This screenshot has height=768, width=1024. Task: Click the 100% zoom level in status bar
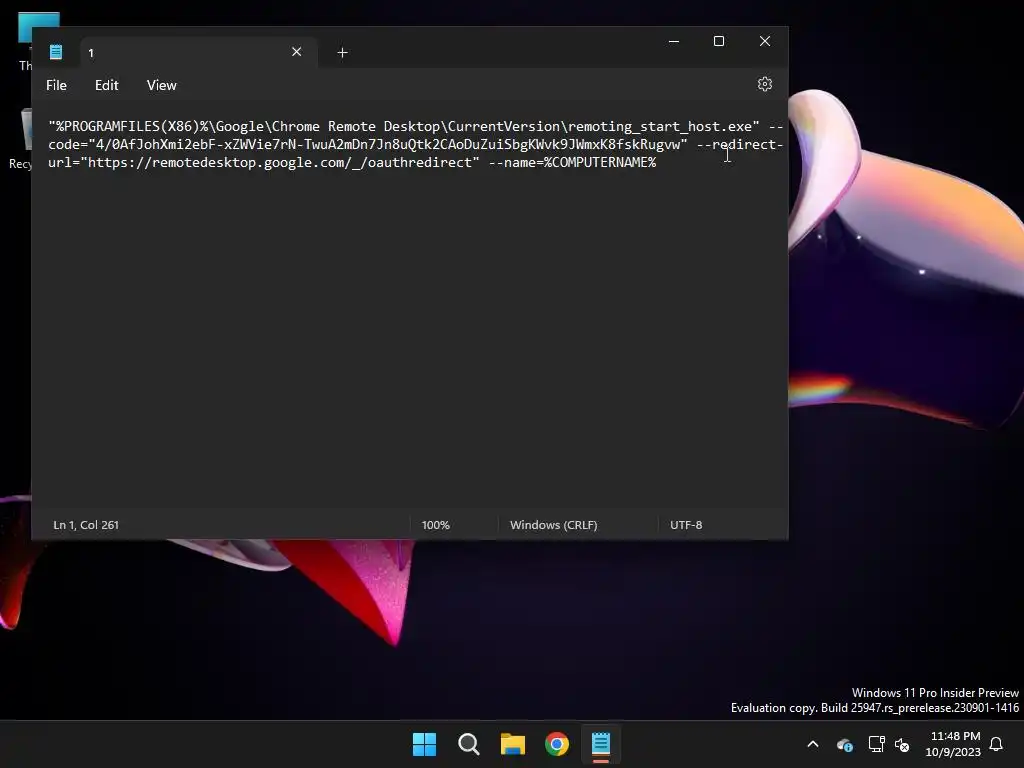click(436, 525)
